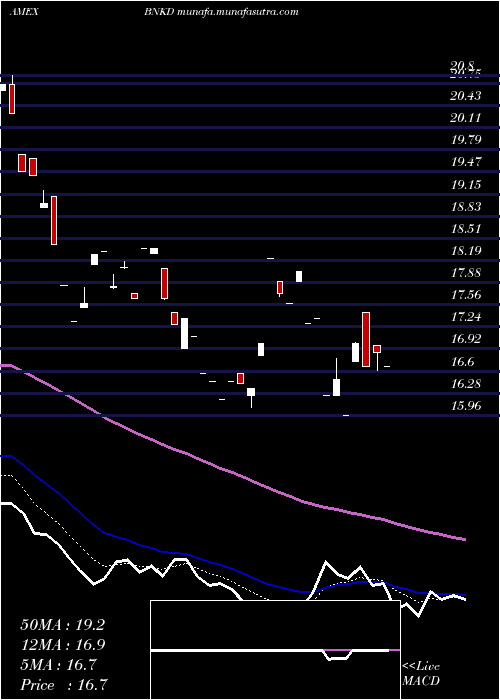Image resolution: width=500 pixels, height=700 pixels.
Task: Select the 17.24 price axis label
Action: 466,317
